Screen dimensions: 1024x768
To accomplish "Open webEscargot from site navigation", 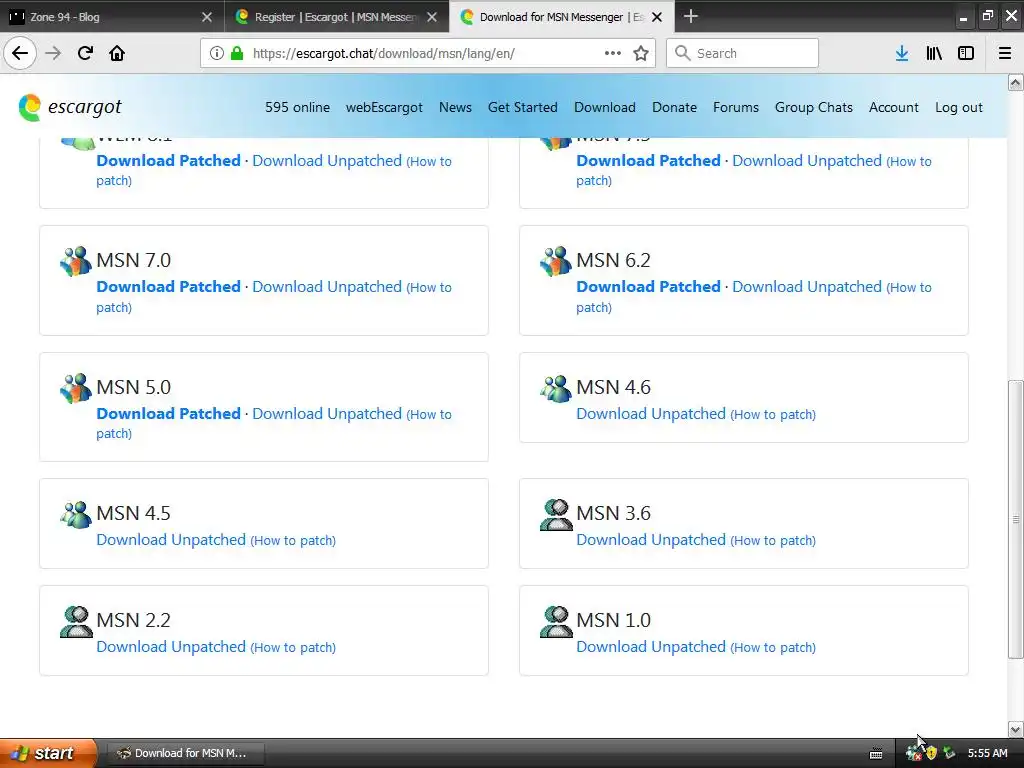I will (x=384, y=107).
